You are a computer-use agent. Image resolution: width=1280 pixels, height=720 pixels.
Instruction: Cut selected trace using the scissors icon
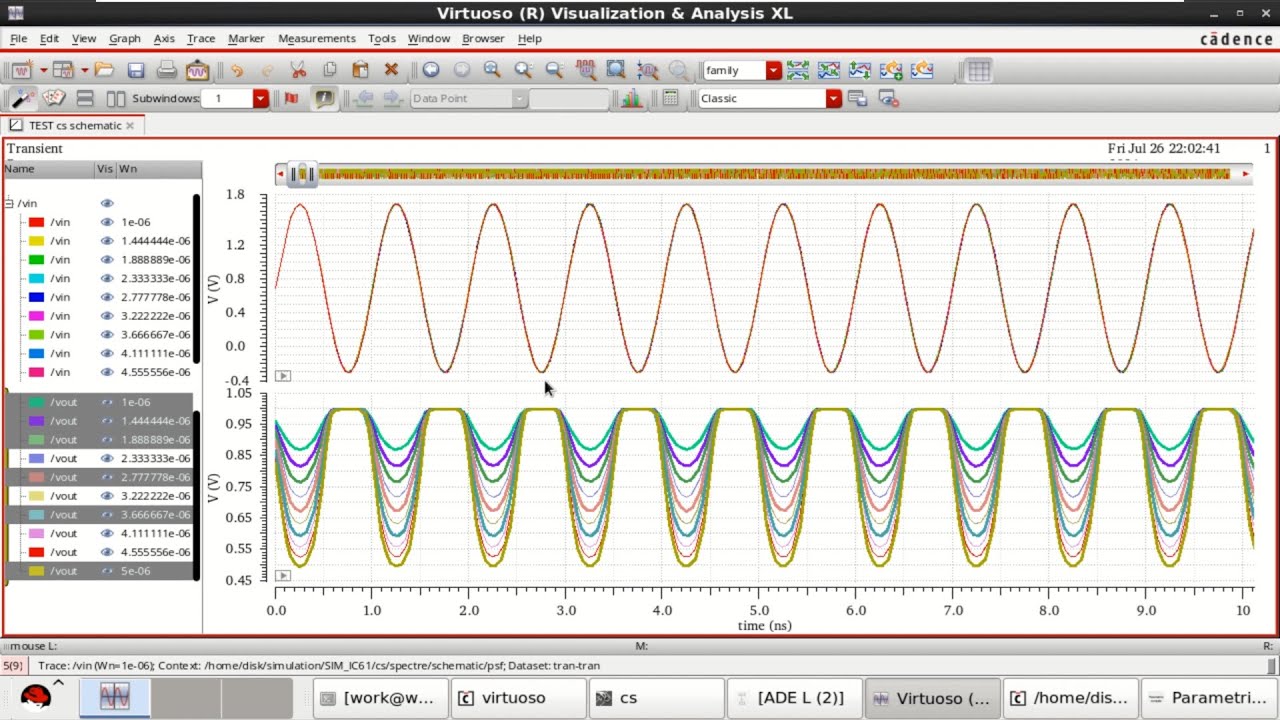tap(298, 70)
